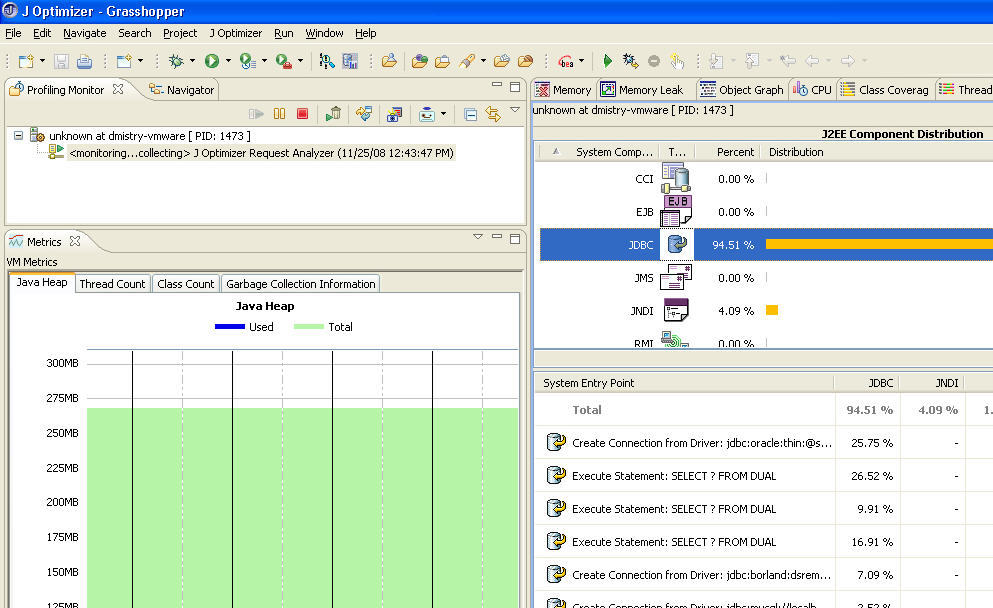Click the snapshot capture icon
The height and width of the screenshot is (608, 993).
point(395,114)
